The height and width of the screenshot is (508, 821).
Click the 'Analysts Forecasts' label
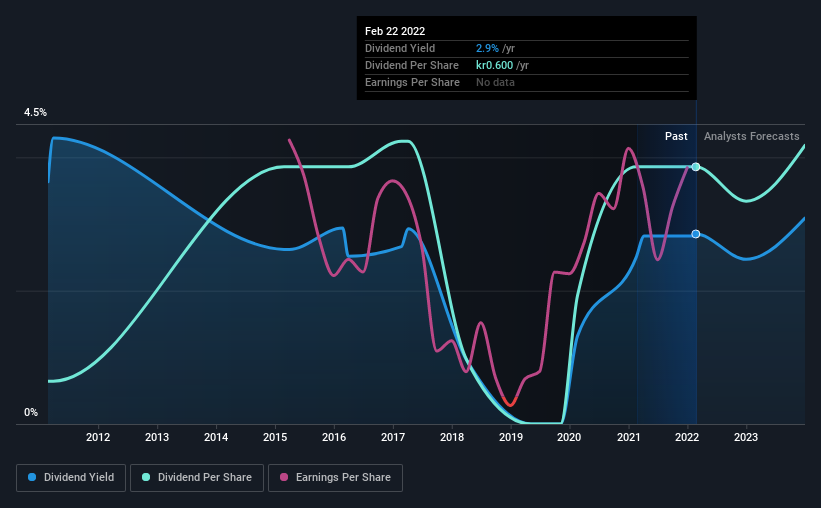(x=751, y=136)
